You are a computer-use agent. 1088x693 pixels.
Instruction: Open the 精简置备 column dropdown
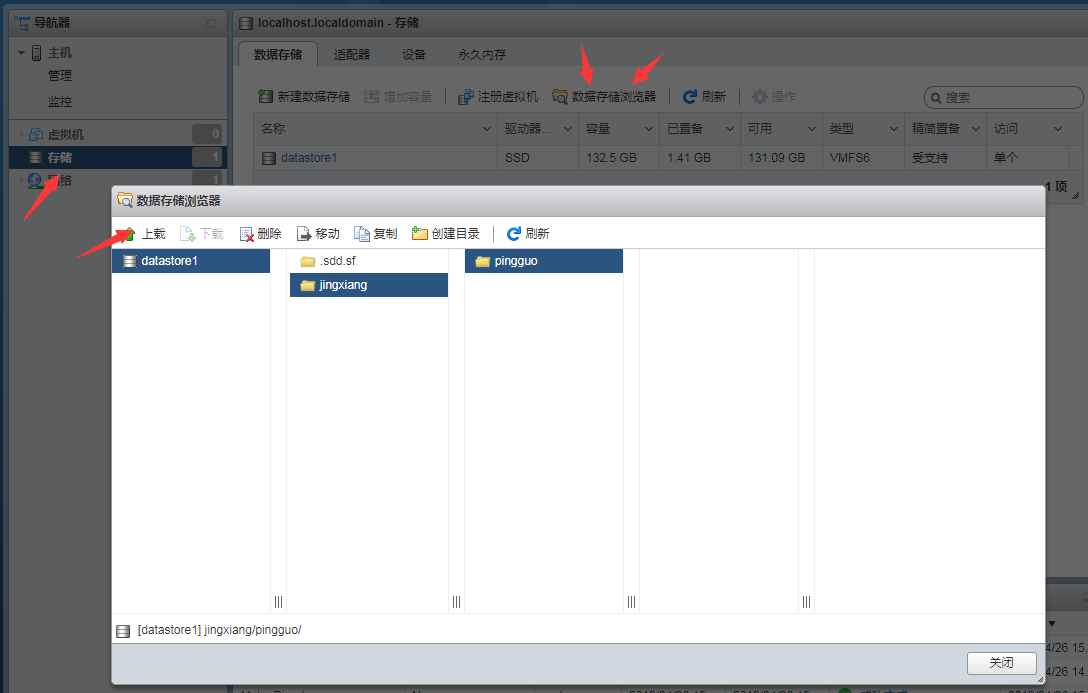pos(976,129)
